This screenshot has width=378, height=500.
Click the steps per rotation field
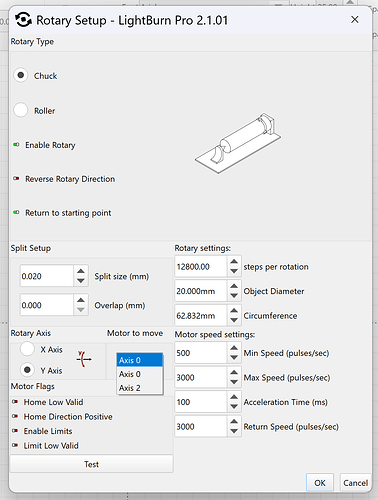click(201, 266)
